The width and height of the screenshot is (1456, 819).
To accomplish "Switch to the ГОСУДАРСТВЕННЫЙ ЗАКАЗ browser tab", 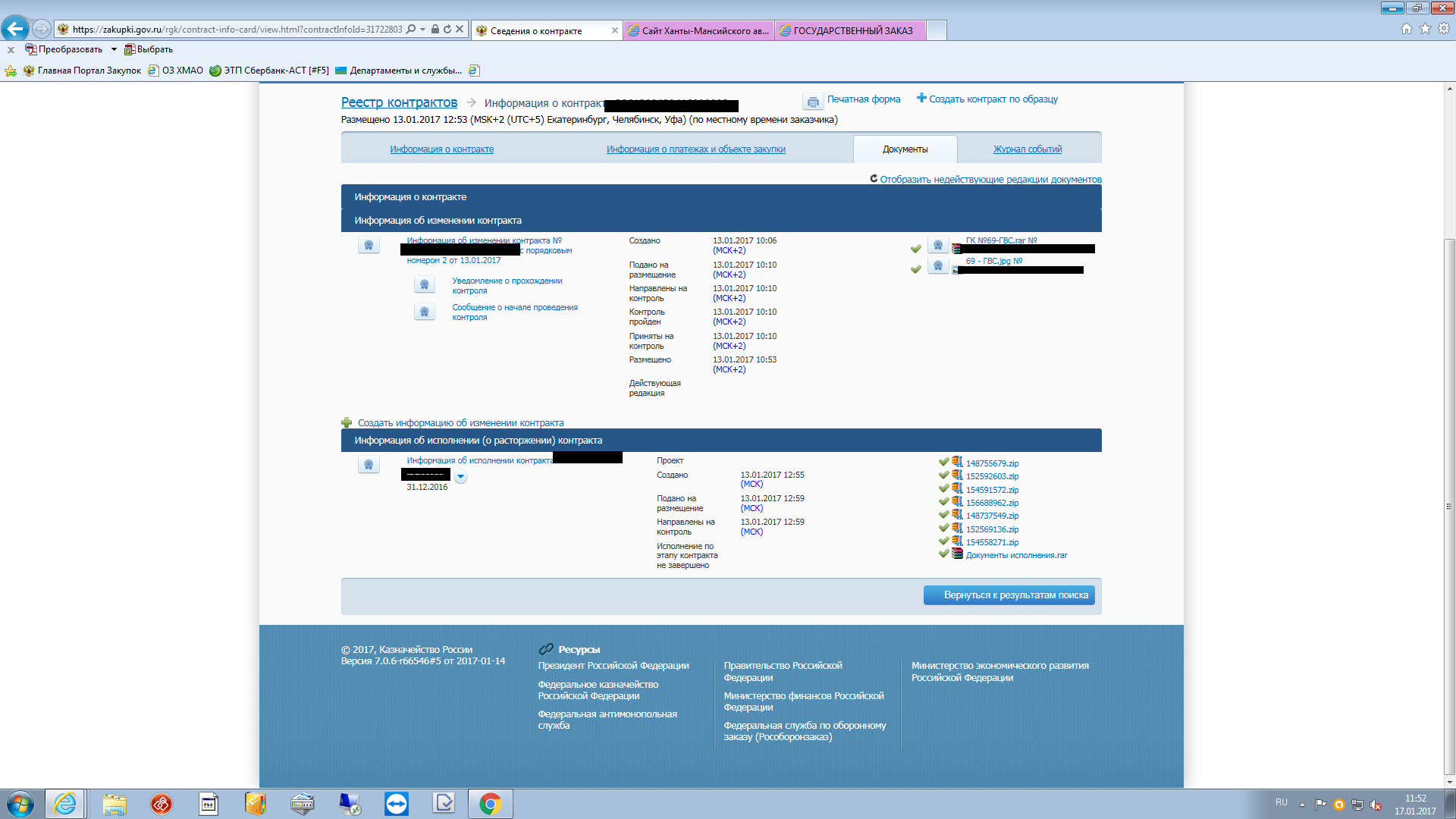I will tap(851, 30).
